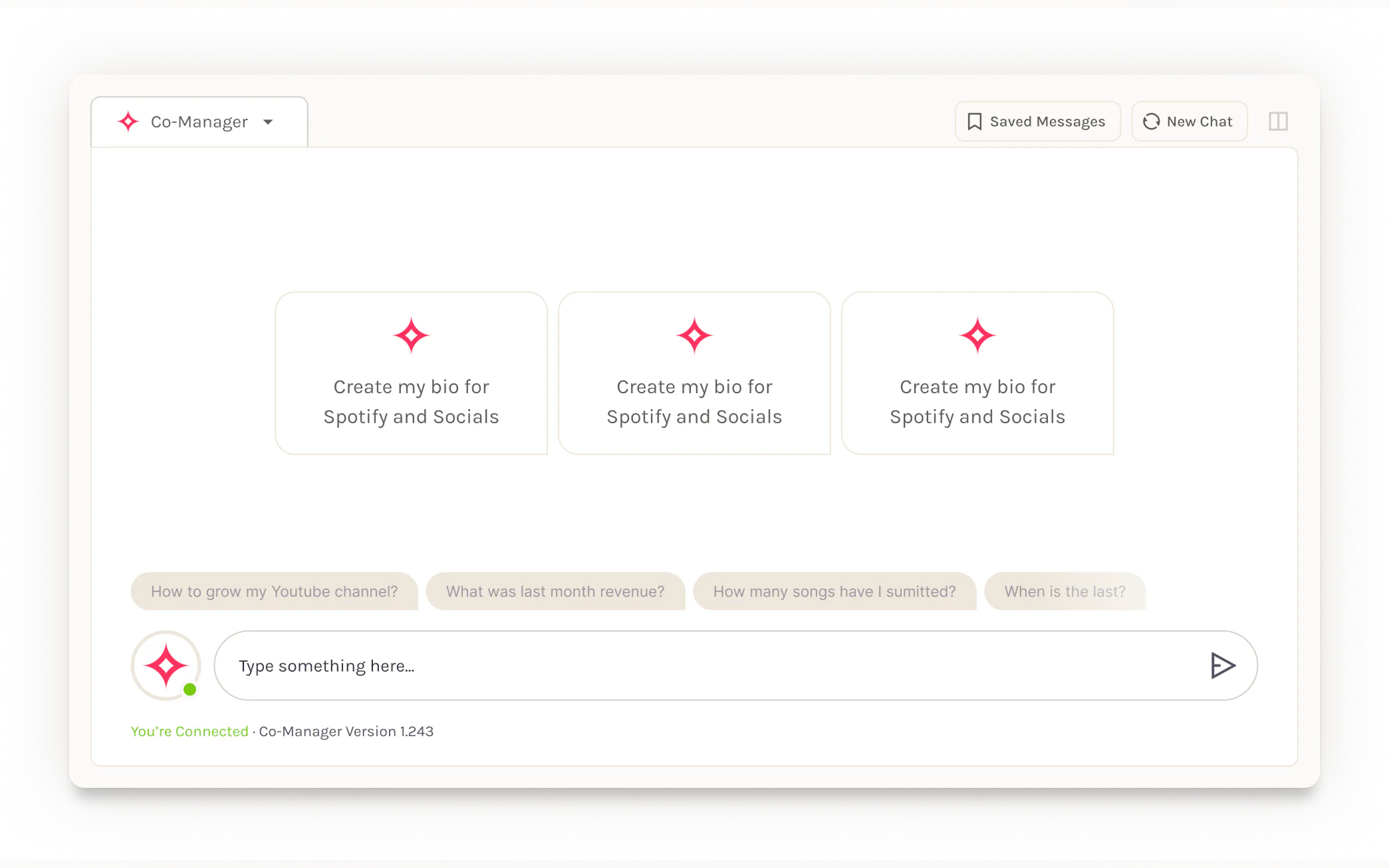Click the refresh icon in New Chat
This screenshot has height=868, width=1389.
click(1151, 122)
